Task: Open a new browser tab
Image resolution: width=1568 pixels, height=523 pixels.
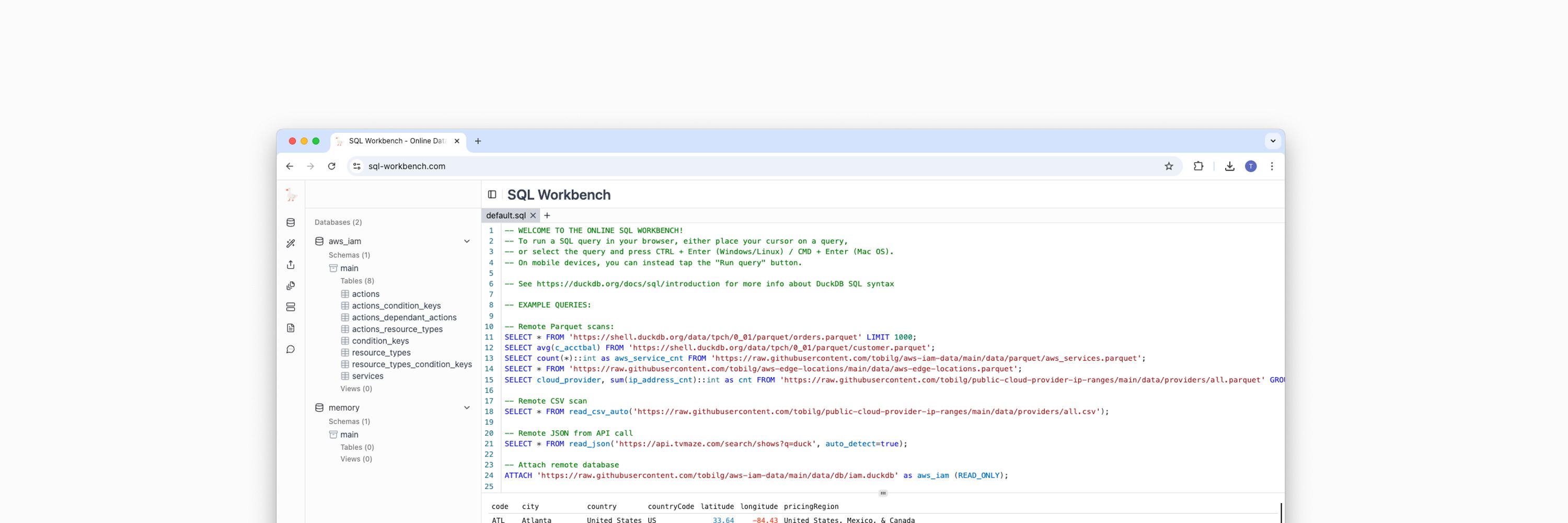Action: coord(478,141)
